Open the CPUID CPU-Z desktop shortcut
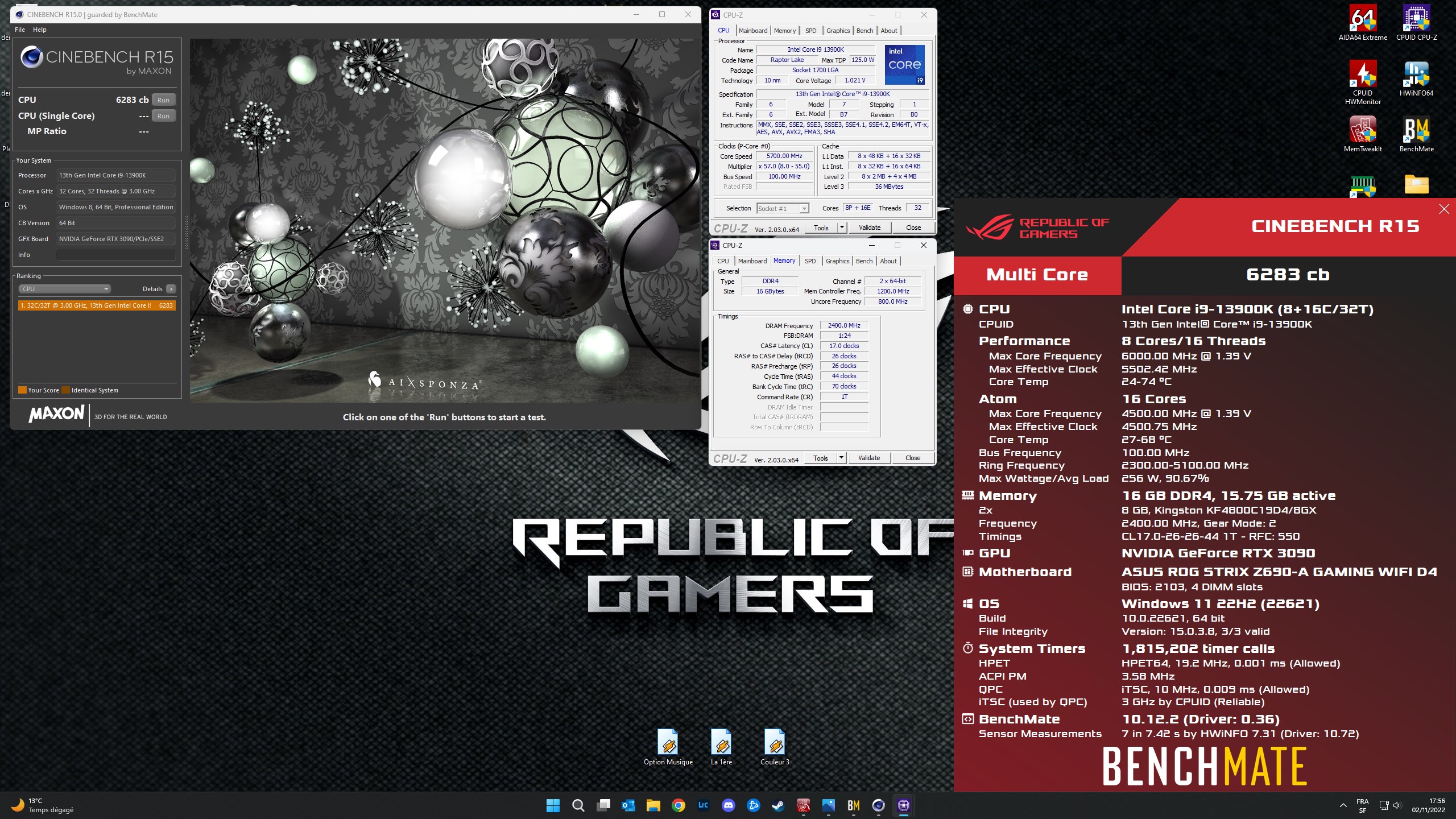 pos(1416,23)
